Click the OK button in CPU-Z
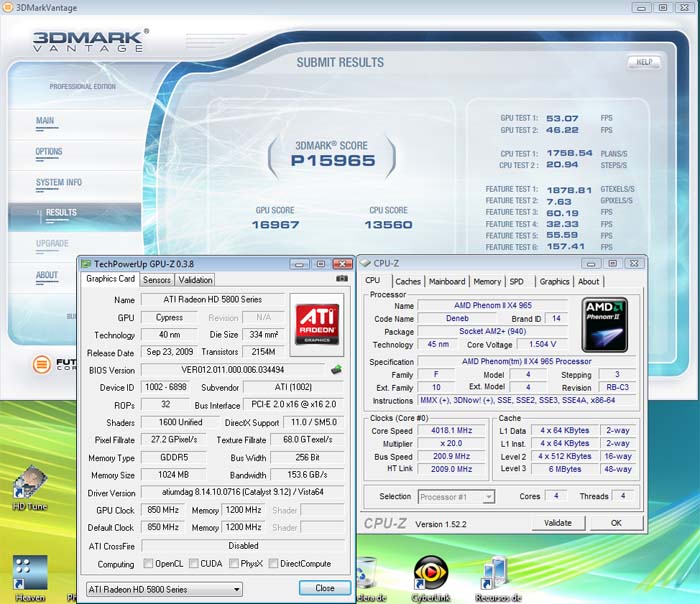Screen dimensions: 700x604 point(616,523)
